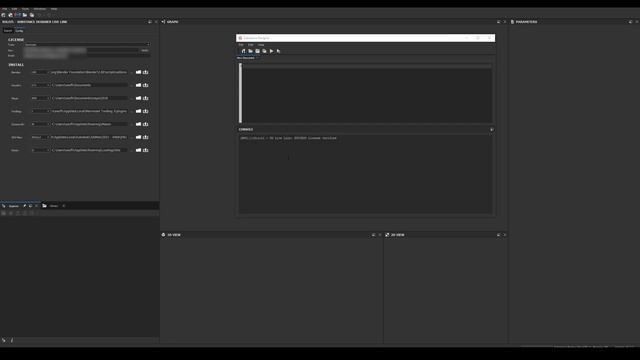Click cursor icon in script editor toolbar

pos(278,51)
